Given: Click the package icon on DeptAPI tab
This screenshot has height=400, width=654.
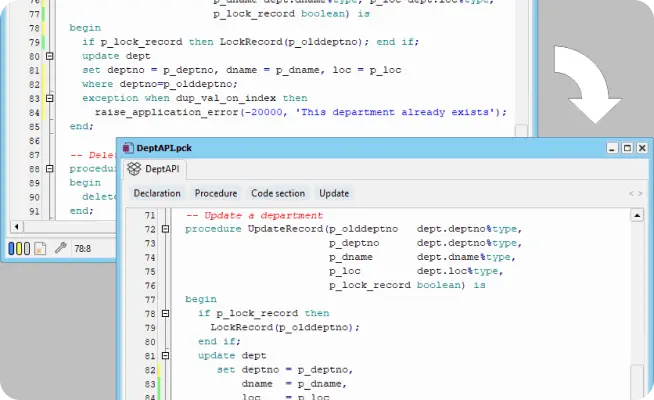Looking at the screenshot, I should [135, 170].
